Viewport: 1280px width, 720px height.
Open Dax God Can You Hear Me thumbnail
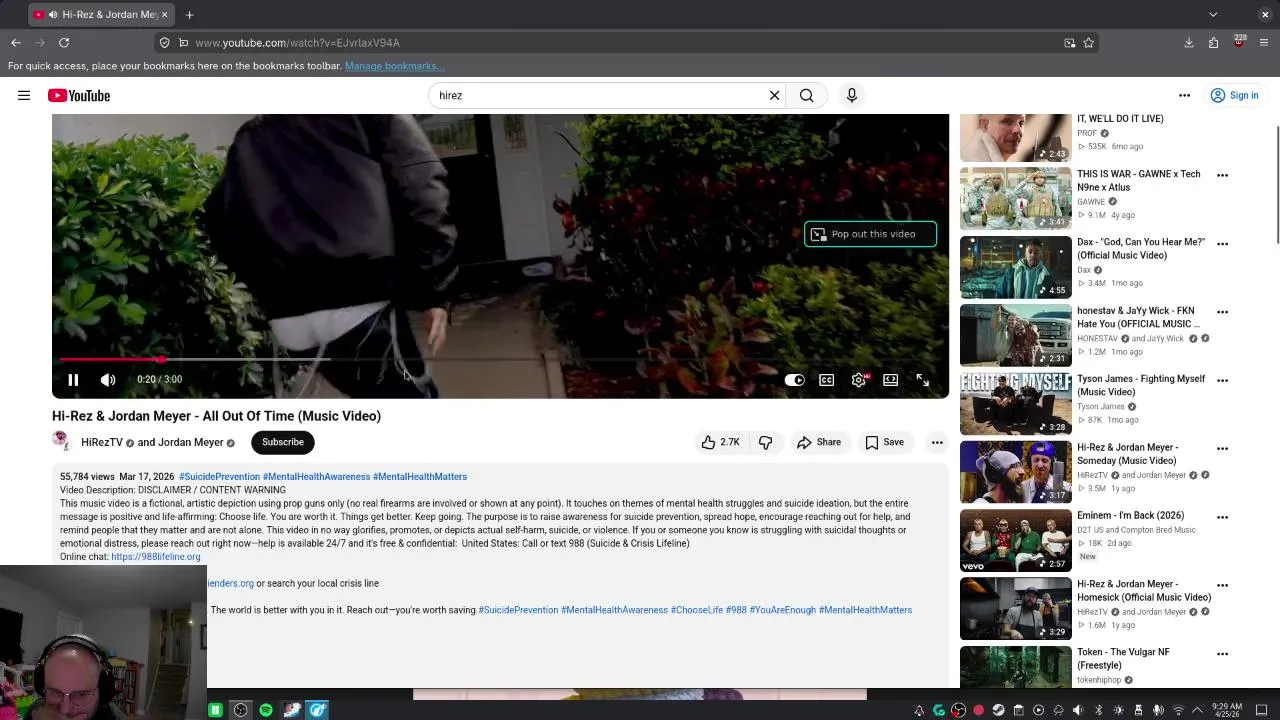[x=1015, y=267]
